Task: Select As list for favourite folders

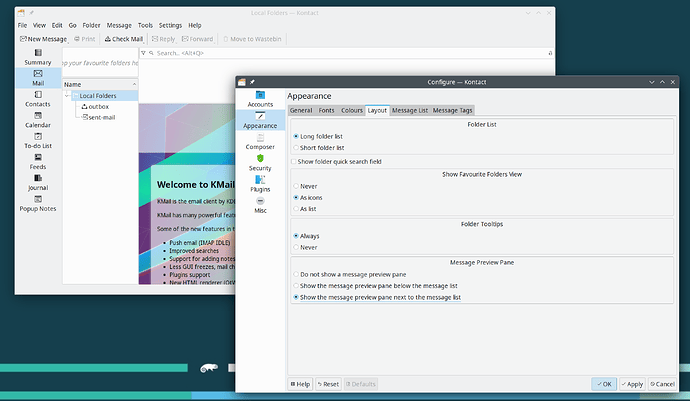Action: point(305,209)
